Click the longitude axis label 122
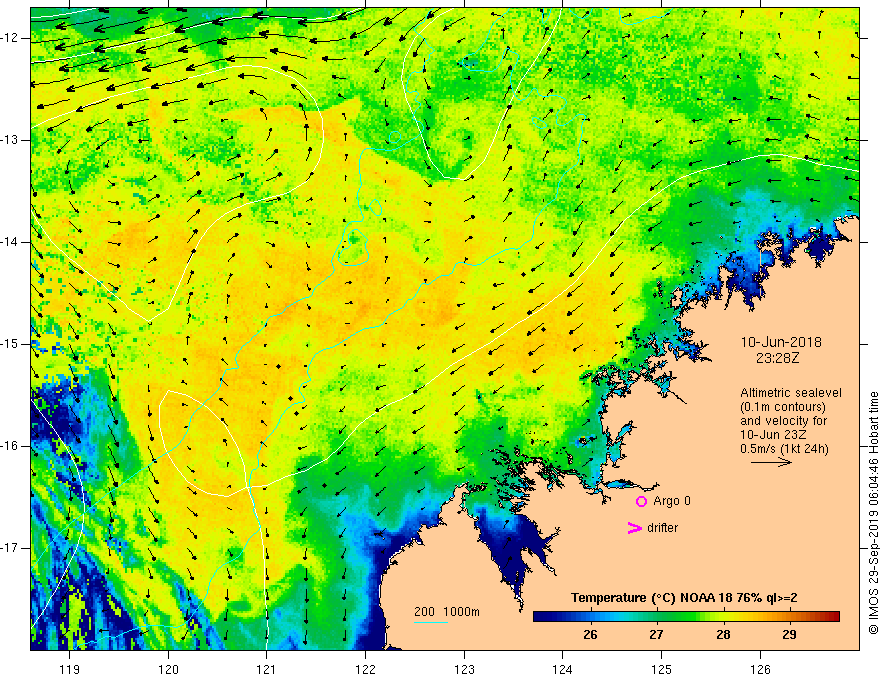880x680 pixels. point(365,669)
